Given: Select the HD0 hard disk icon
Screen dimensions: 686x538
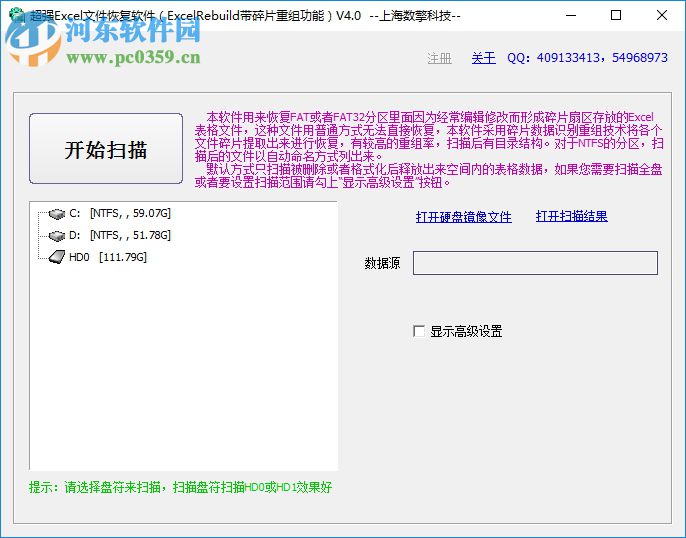Looking at the screenshot, I should (57, 257).
